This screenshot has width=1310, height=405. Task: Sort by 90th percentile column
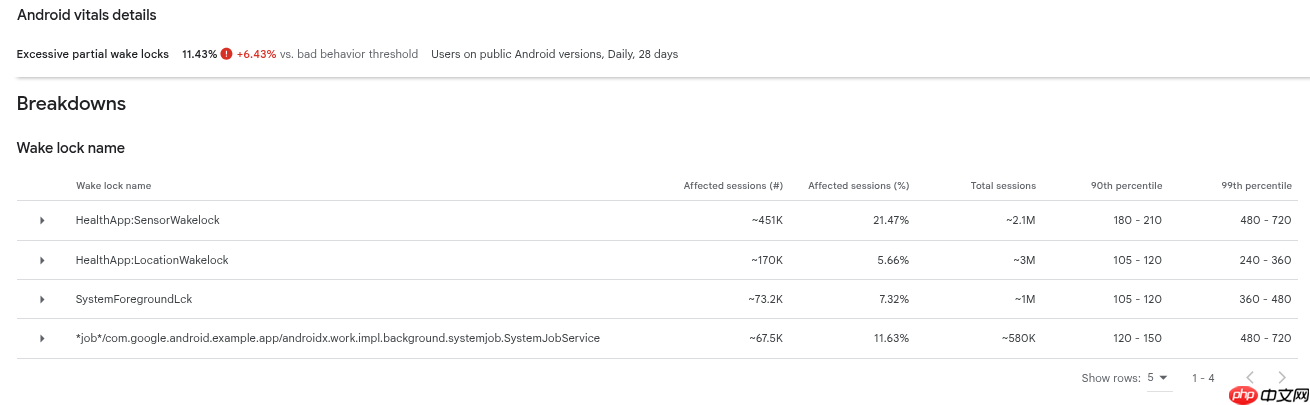pyautogui.click(x=1126, y=186)
